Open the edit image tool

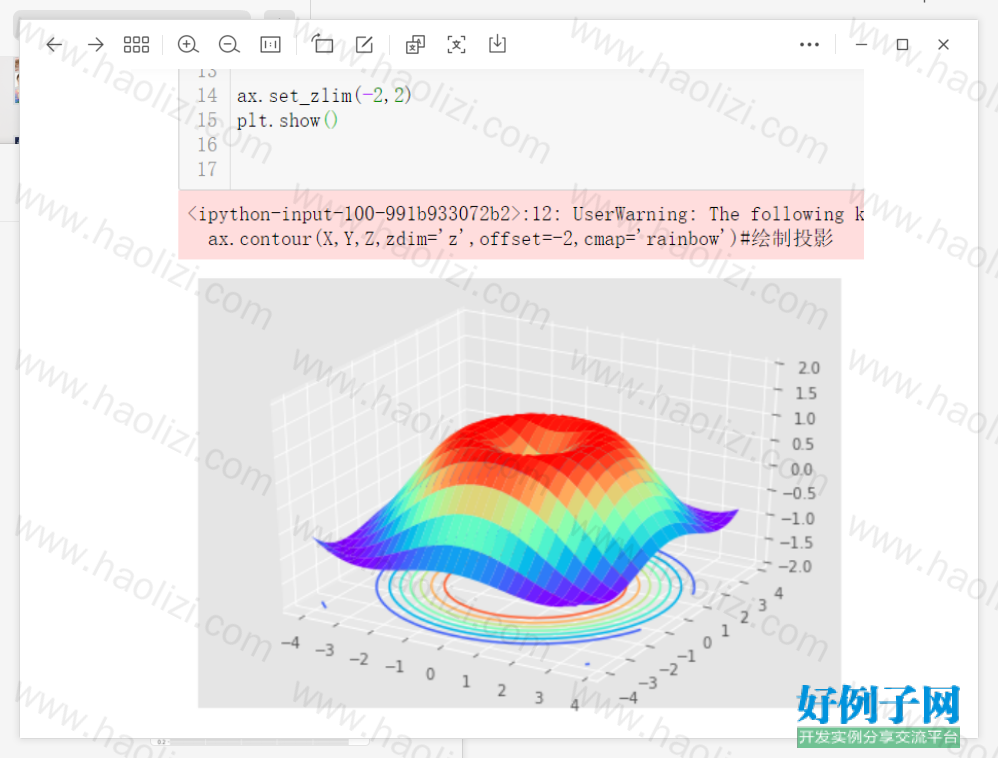(x=364, y=45)
